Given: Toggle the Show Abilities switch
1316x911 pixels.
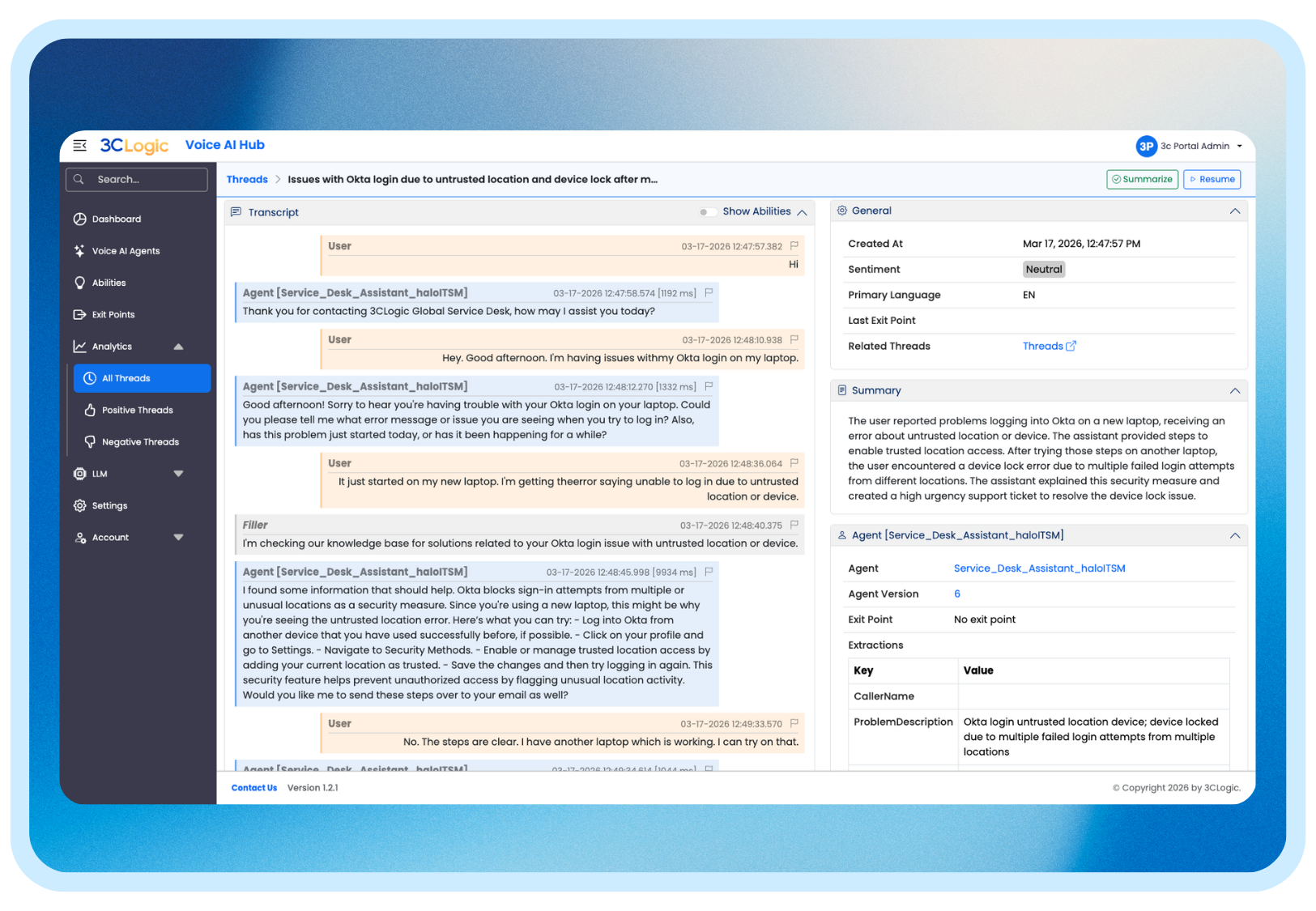Looking at the screenshot, I should pyautogui.click(x=706, y=212).
